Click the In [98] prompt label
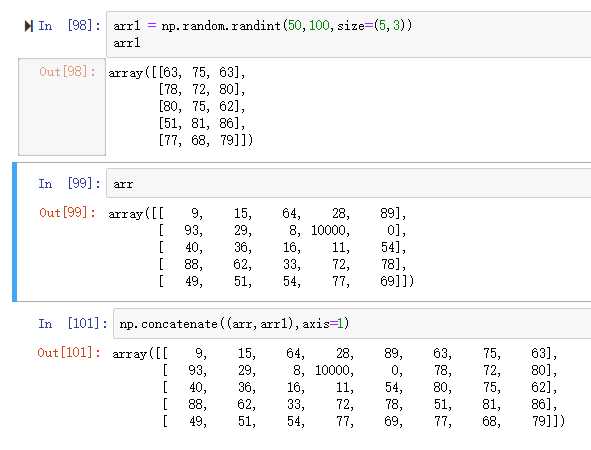Viewport: 591px width, 450px height. click(69, 26)
